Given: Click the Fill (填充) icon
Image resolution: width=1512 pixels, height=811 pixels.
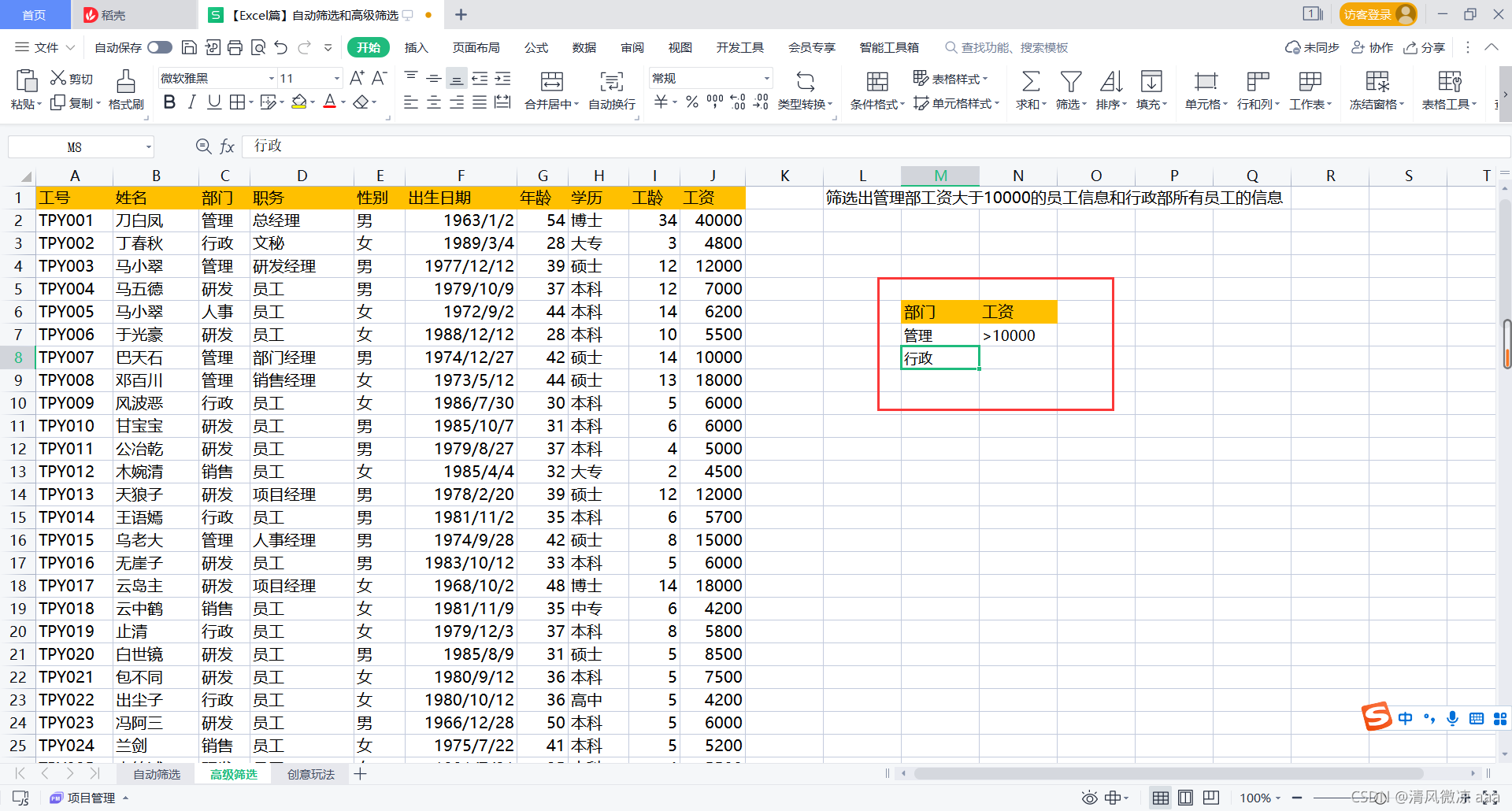Looking at the screenshot, I should tap(1151, 81).
